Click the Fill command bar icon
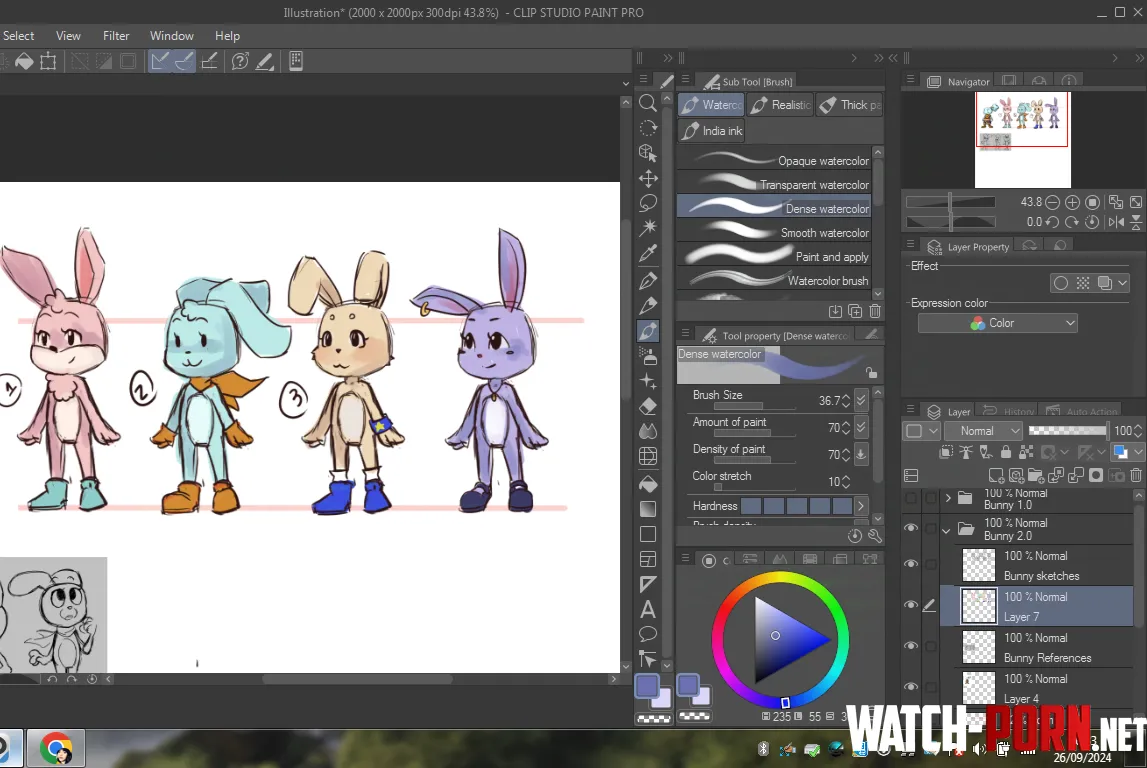 24,61
